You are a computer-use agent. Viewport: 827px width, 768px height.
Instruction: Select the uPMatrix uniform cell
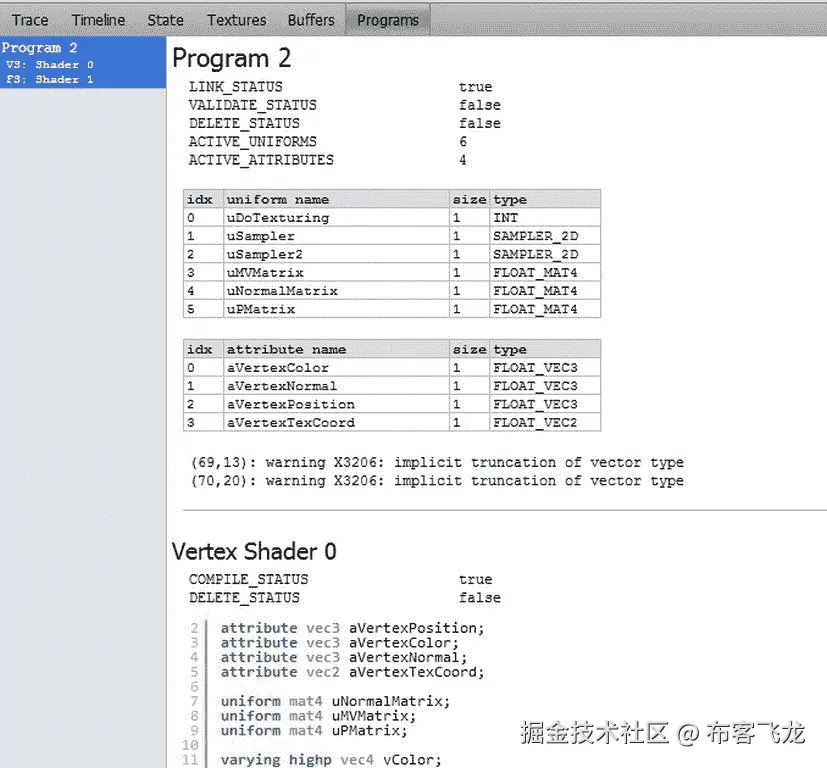[x=336, y=309]
